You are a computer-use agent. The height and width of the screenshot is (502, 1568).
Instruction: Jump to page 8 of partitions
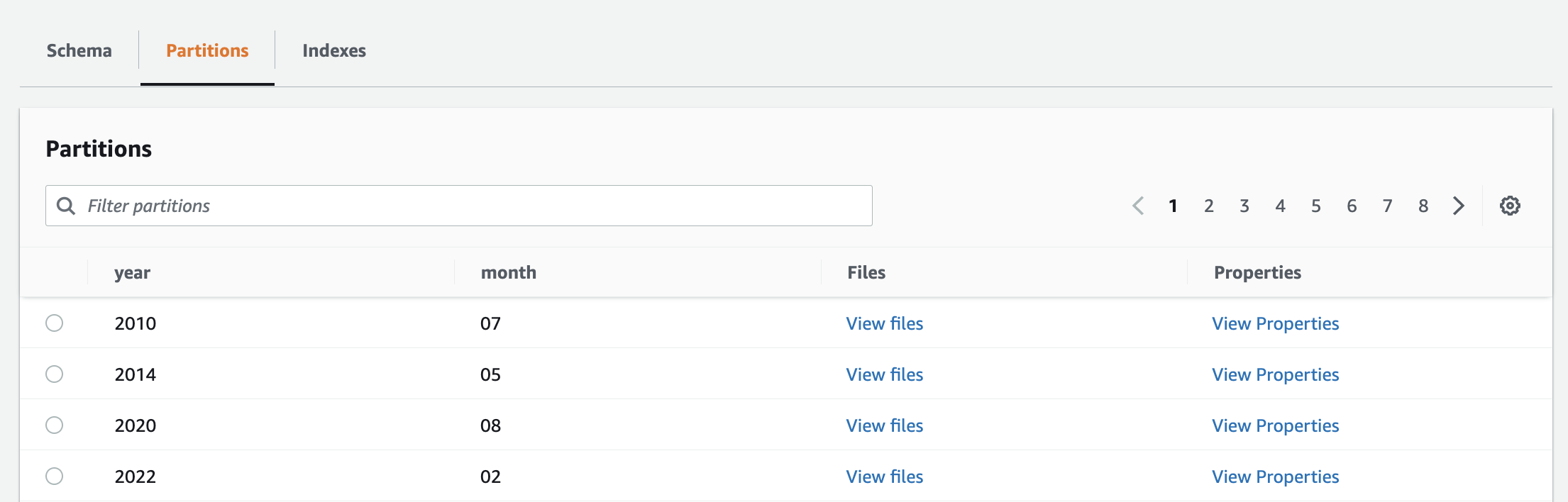pos(1423,206)
